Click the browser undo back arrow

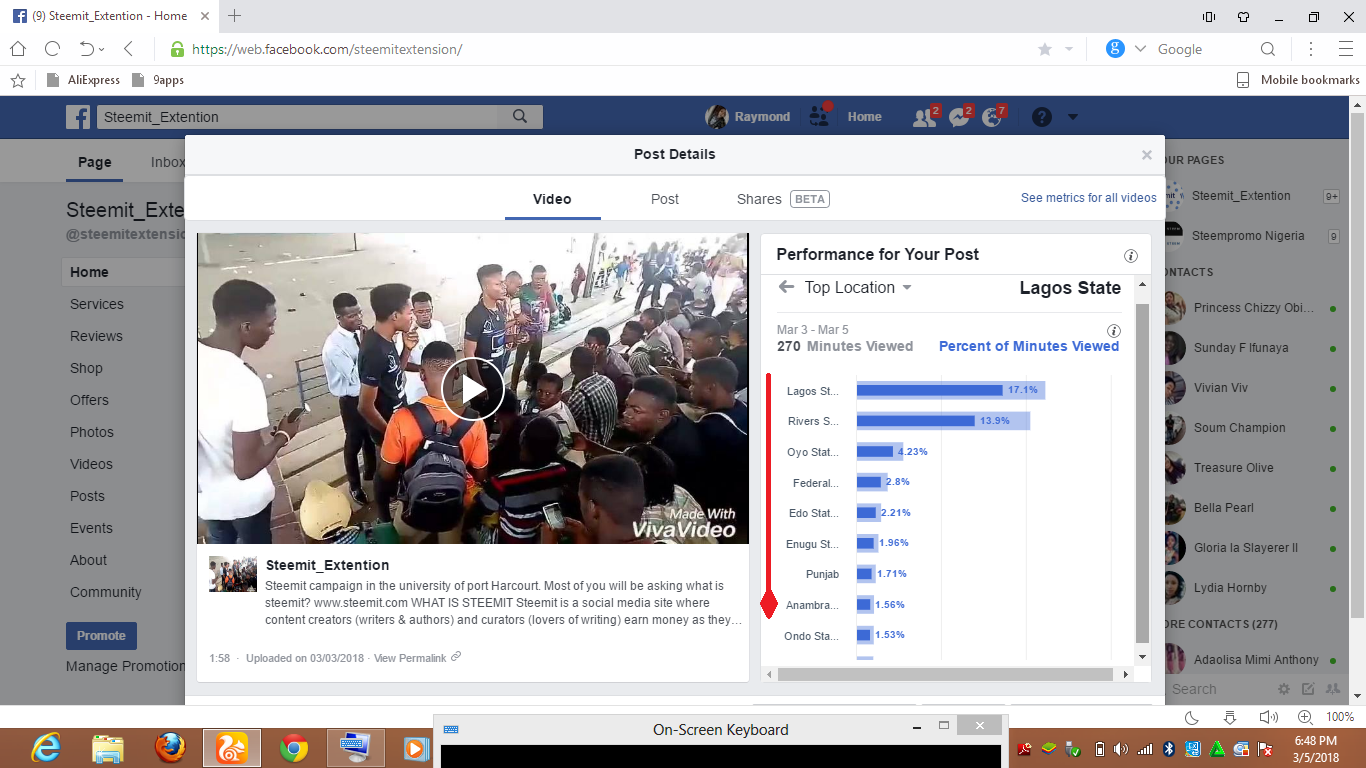[x=87, y=49]
